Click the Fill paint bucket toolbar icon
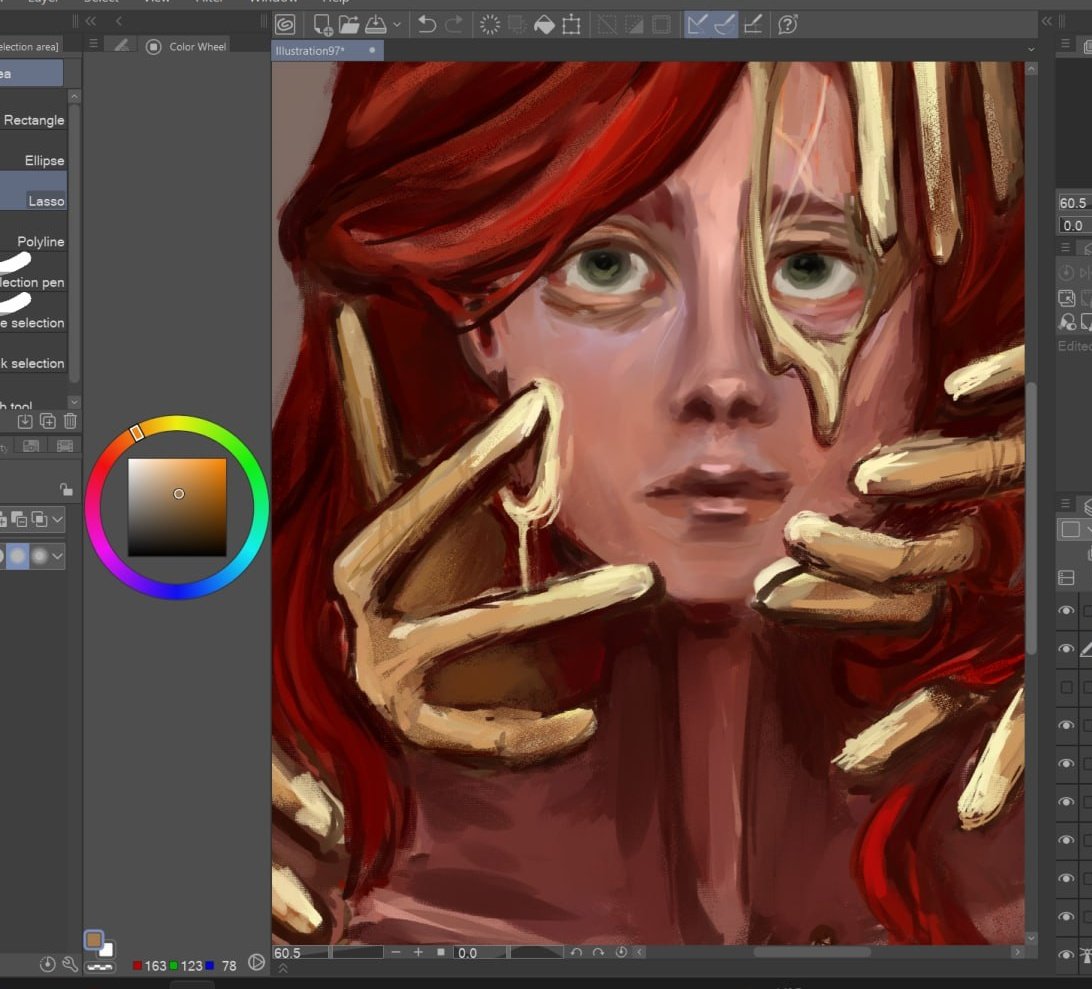 (544, 25)
